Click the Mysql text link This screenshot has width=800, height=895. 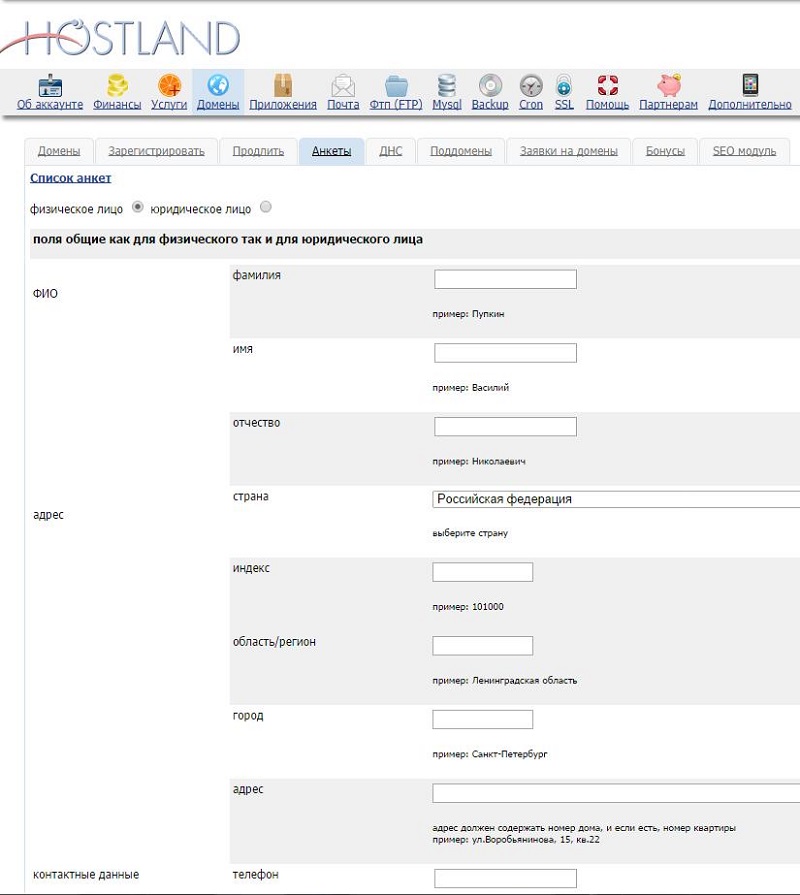[447, 104]
